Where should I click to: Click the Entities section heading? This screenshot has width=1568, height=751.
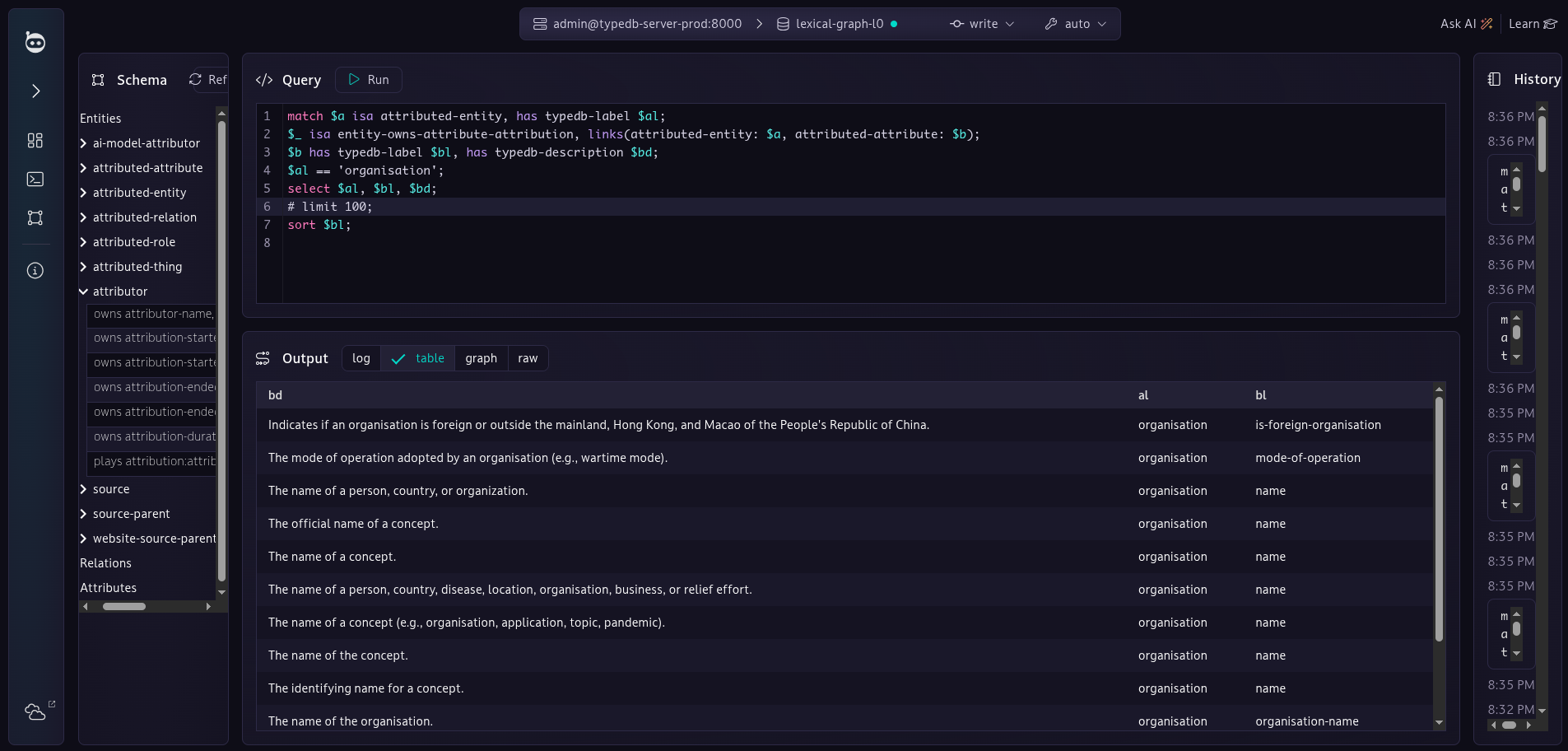(x=100, y=119)
